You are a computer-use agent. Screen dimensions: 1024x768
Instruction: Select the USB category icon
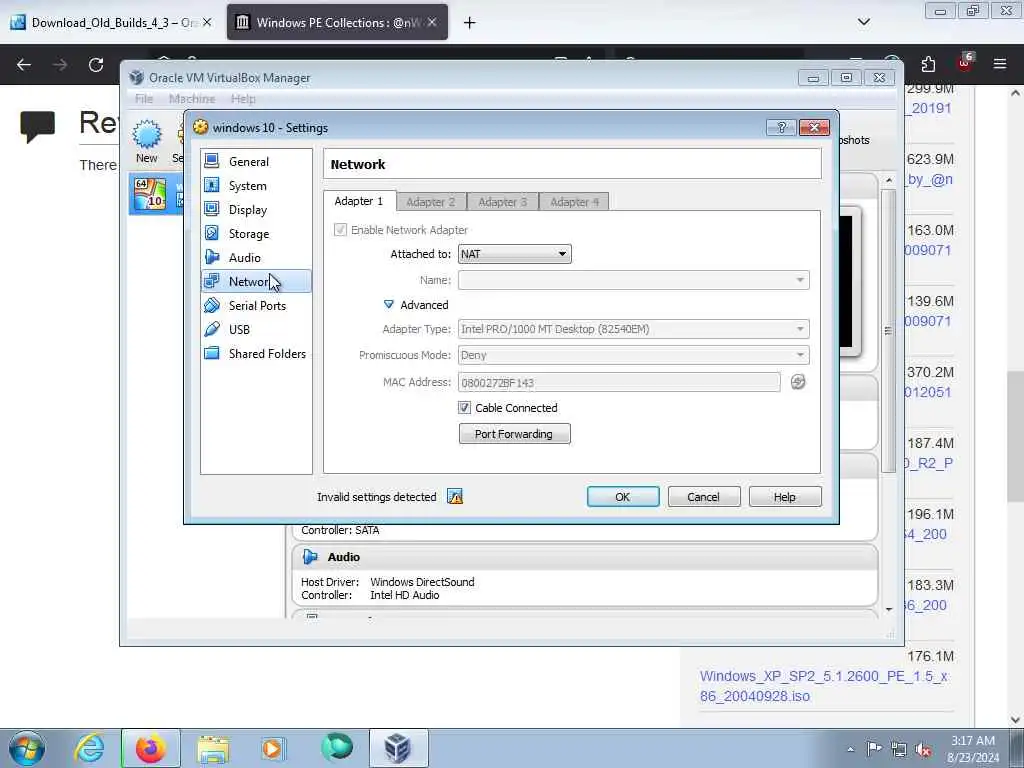click(x=212, y=329)
